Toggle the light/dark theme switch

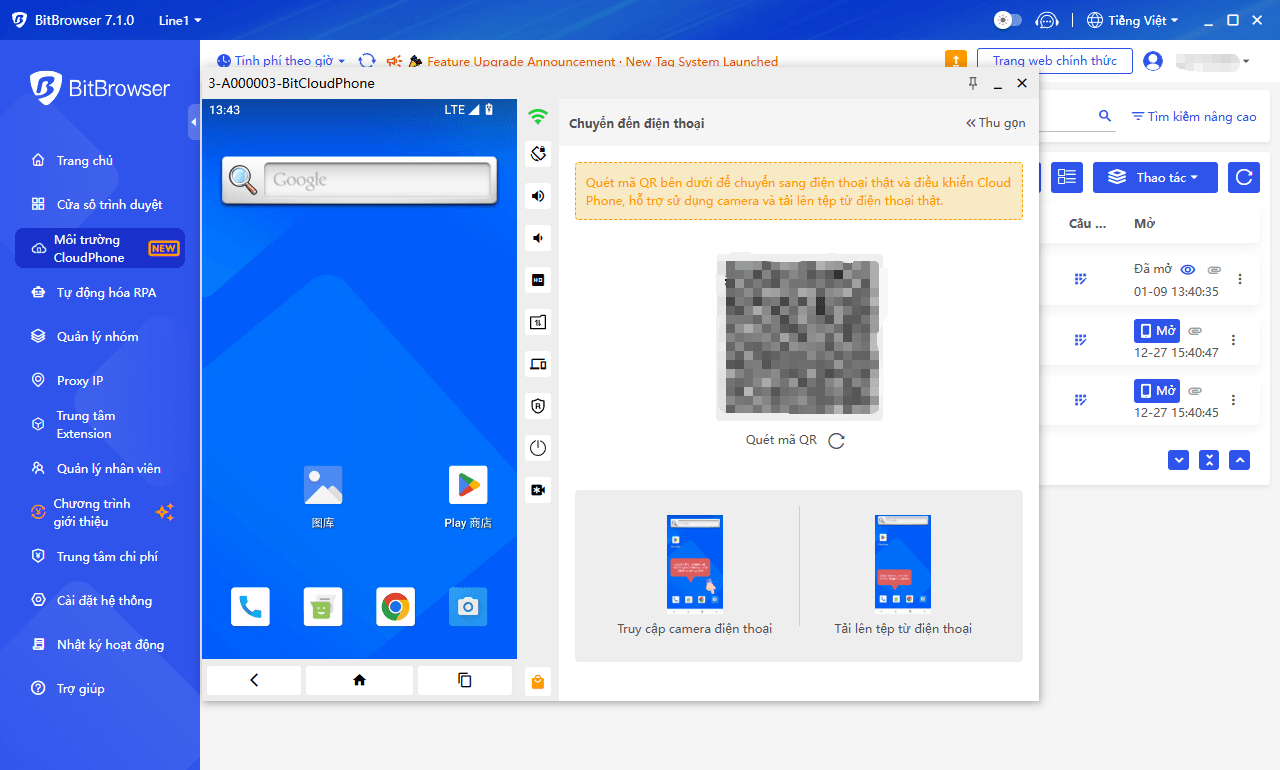(x=1007, y=20)
